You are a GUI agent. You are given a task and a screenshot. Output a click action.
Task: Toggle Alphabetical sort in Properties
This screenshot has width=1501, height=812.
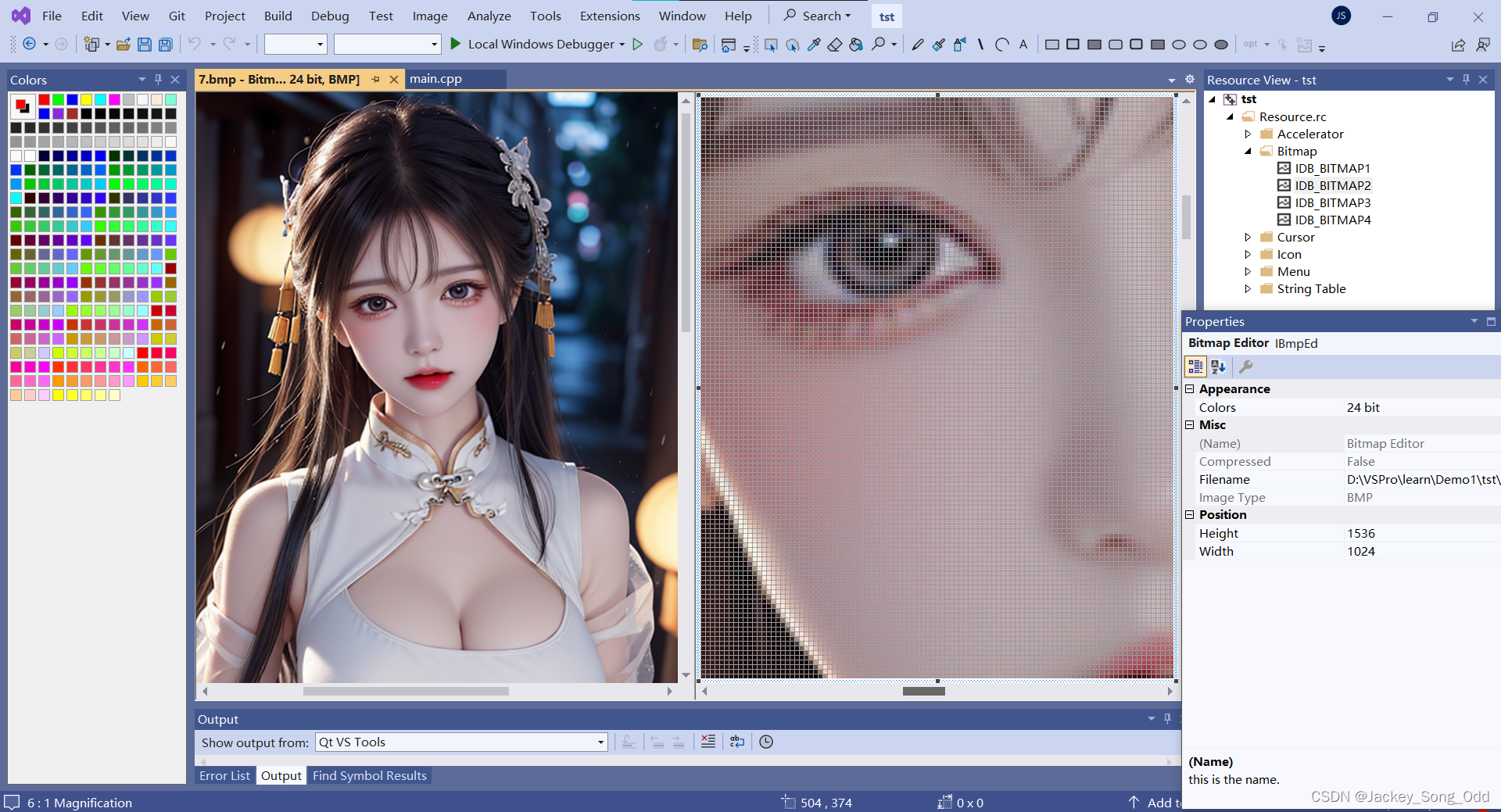[1218, 367]
